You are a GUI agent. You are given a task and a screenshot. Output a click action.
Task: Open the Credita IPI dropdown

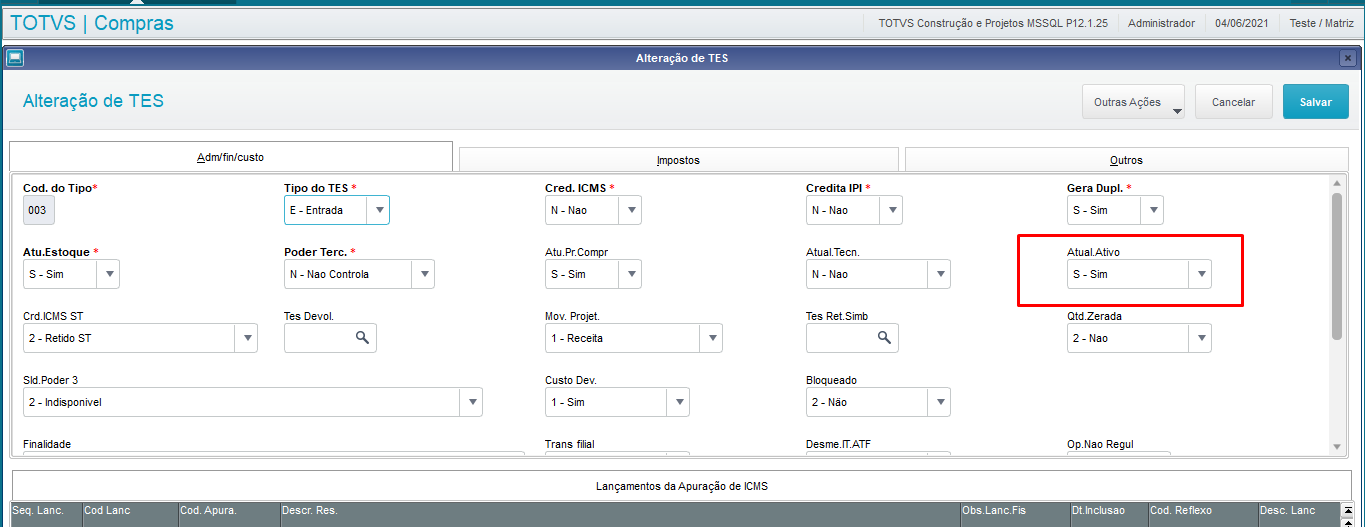point(891,210)
